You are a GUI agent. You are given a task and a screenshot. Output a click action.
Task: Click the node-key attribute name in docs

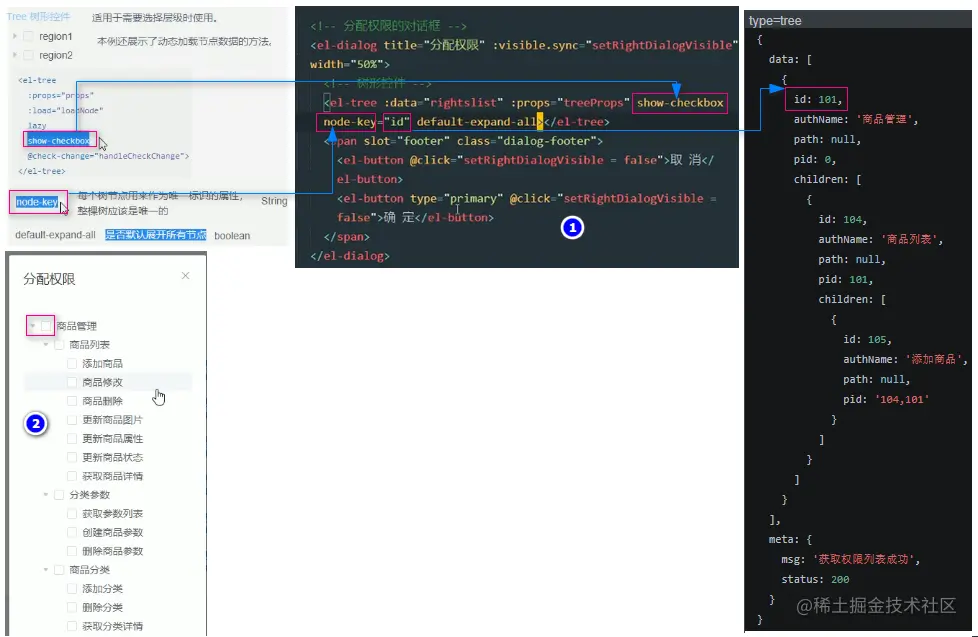(x=37, y=202)
